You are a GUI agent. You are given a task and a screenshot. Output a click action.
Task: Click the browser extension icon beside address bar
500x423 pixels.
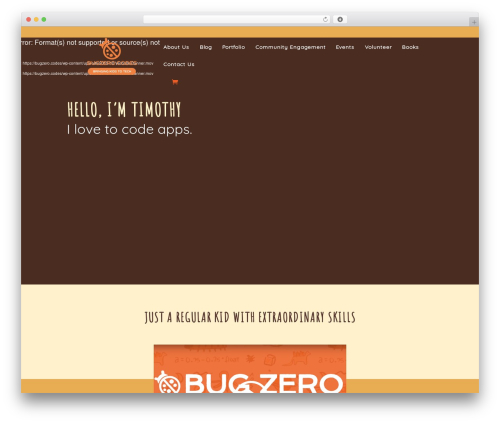340,19
